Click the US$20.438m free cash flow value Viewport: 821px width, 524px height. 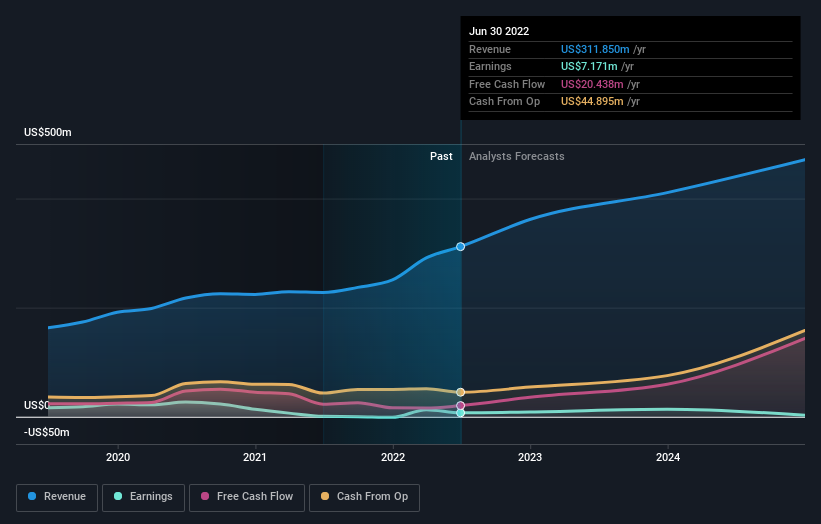coord(592,84)
